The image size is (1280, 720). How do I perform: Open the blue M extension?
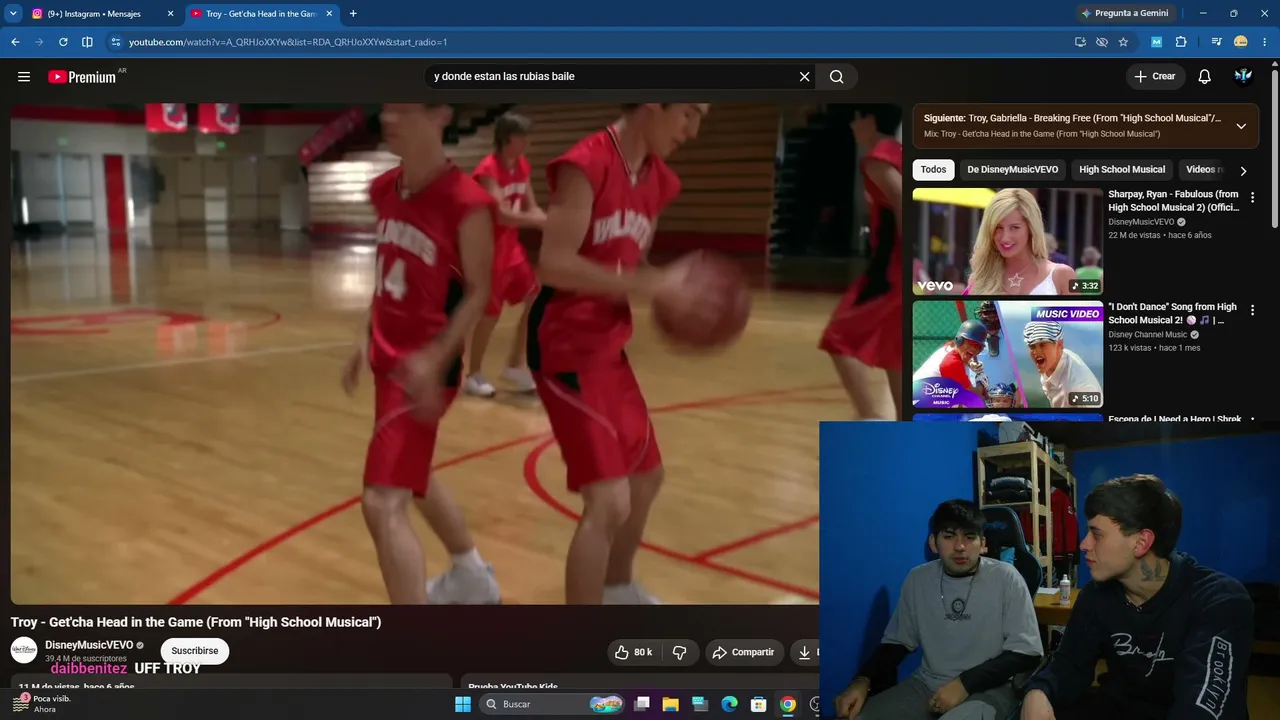1157,42
